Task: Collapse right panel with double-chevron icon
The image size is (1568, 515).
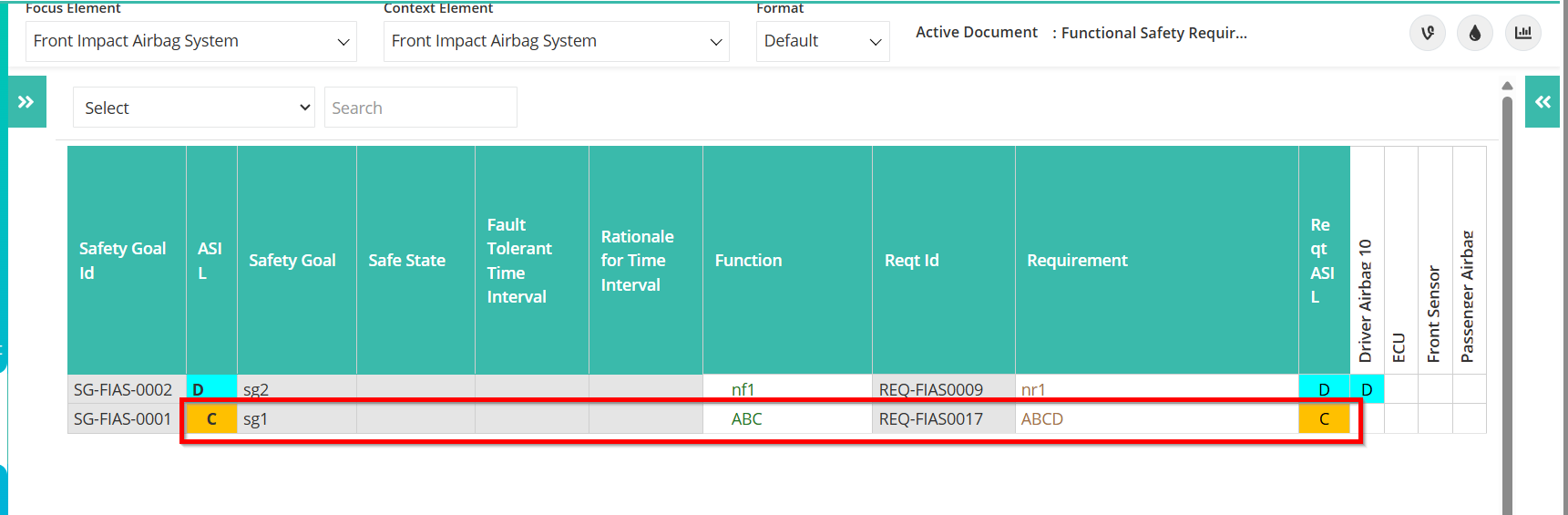Action: (x=1542, y=102)
